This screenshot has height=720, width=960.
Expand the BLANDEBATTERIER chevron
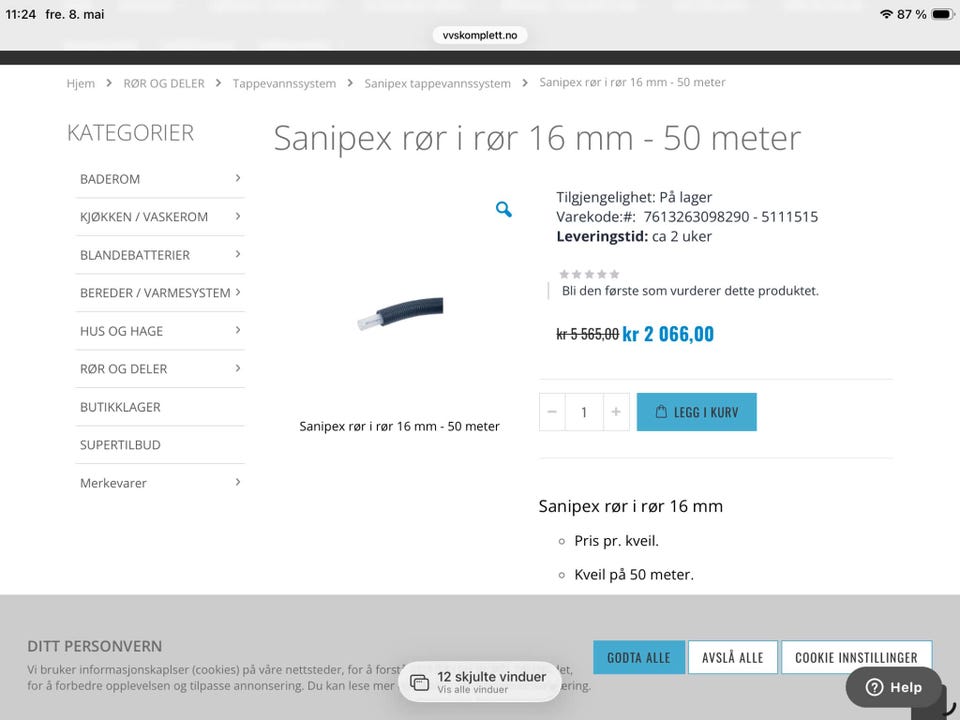(238, 254)
